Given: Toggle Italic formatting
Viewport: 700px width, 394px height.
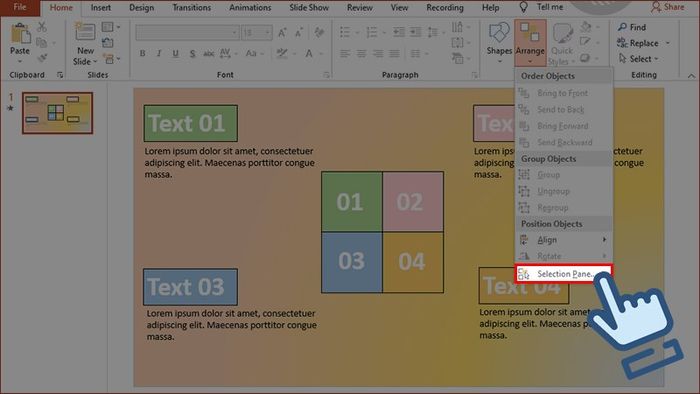Looking at the screenshot, I should [159, 54].
